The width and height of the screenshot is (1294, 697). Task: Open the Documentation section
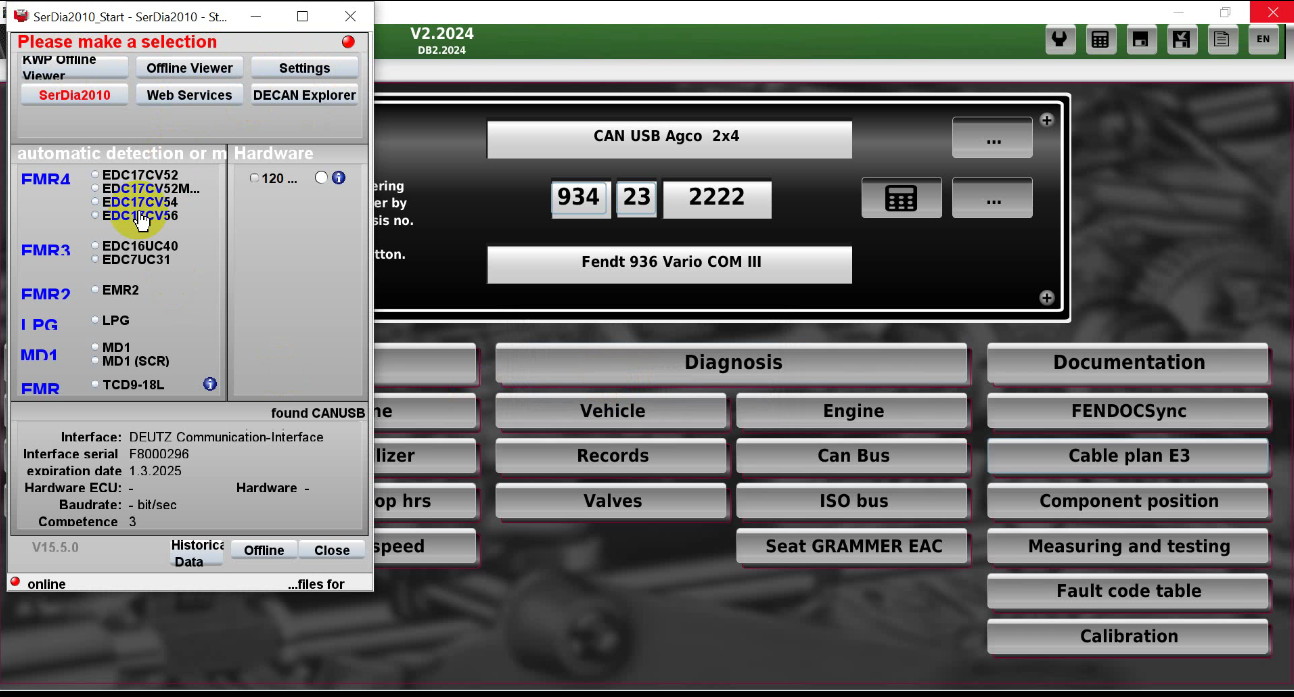(x=1128, y=363)
